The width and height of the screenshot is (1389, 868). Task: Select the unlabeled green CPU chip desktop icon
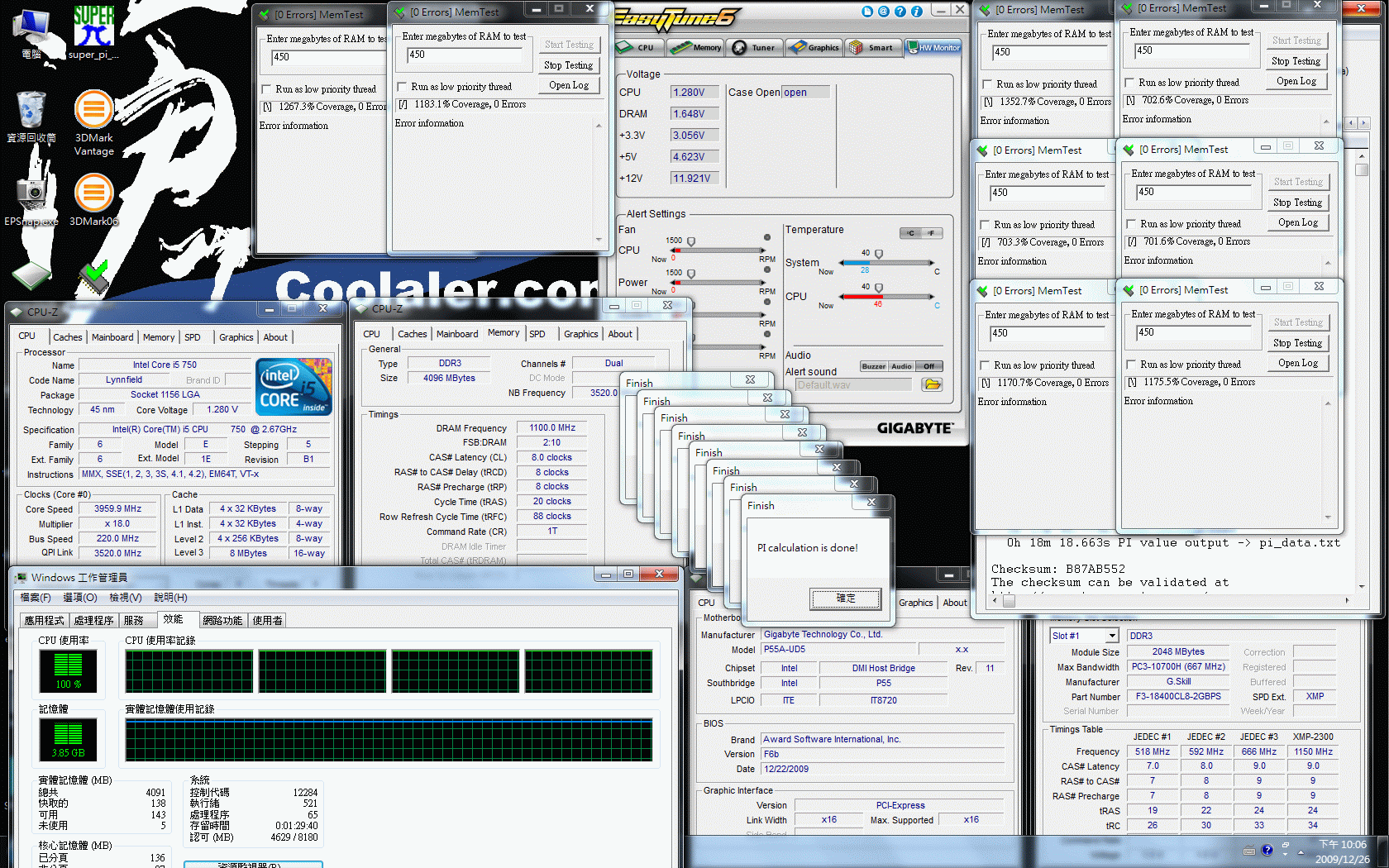tap(31, 275)
